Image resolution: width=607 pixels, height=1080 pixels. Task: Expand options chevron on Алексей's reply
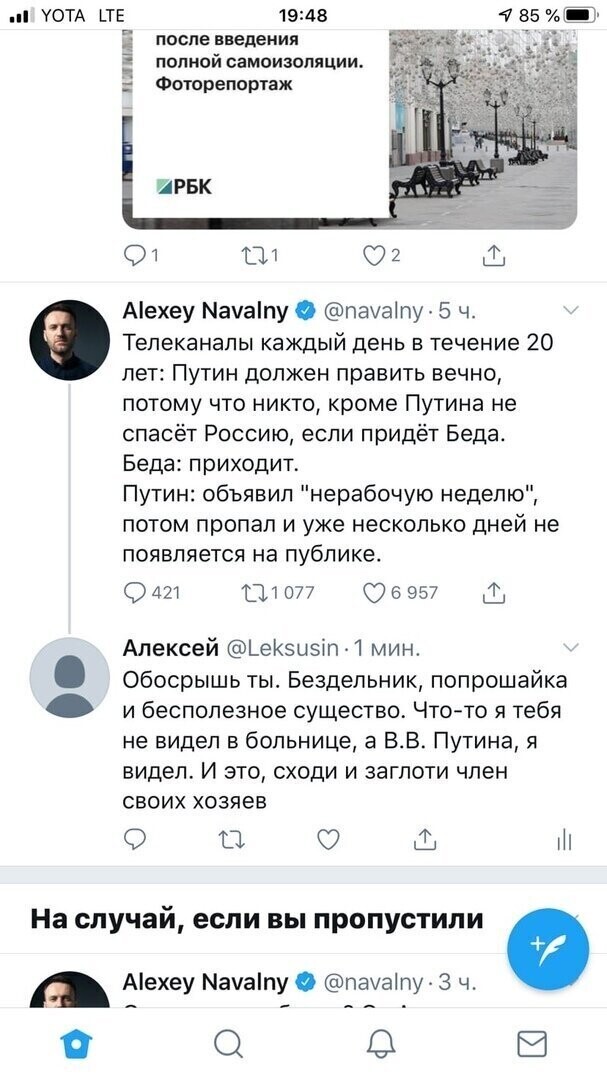(571, 647)
